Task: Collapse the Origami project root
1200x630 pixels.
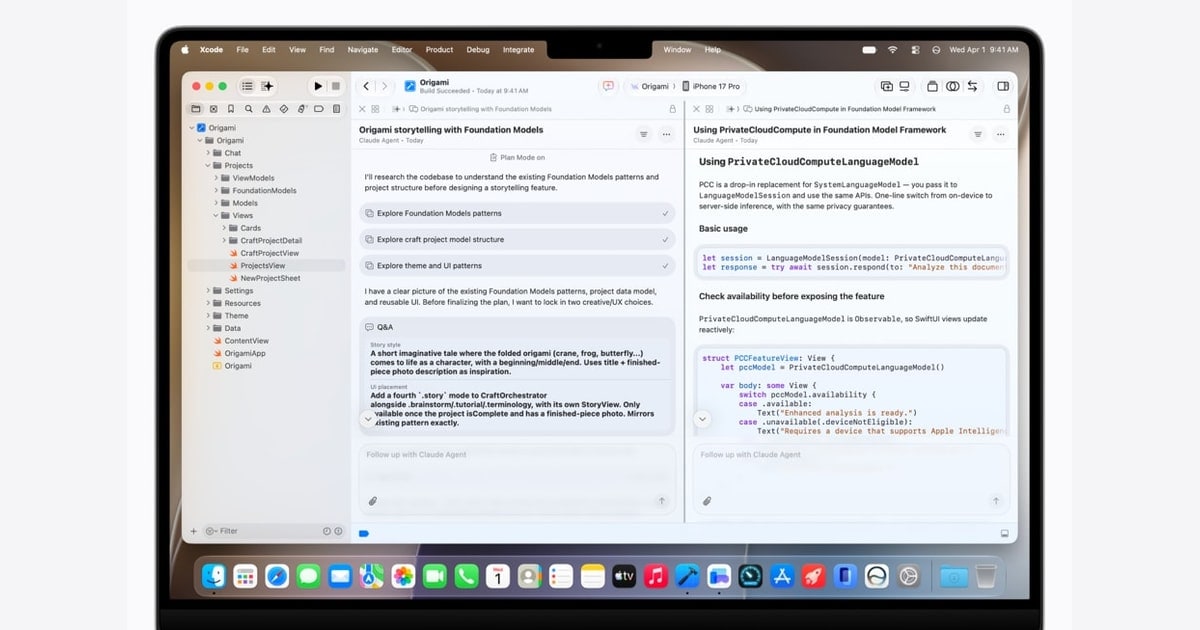Action: coord(190,128)
